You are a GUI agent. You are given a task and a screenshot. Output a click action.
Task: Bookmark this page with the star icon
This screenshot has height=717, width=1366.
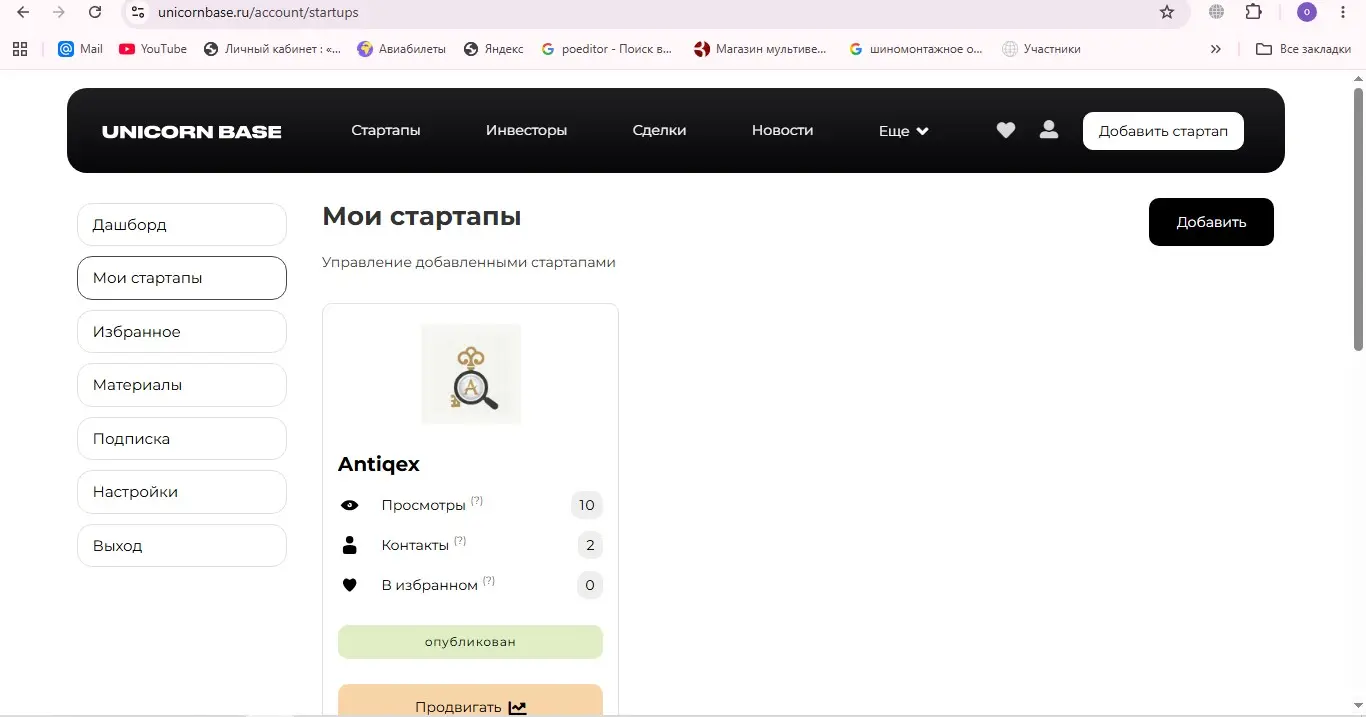[x=1167, y=12]
